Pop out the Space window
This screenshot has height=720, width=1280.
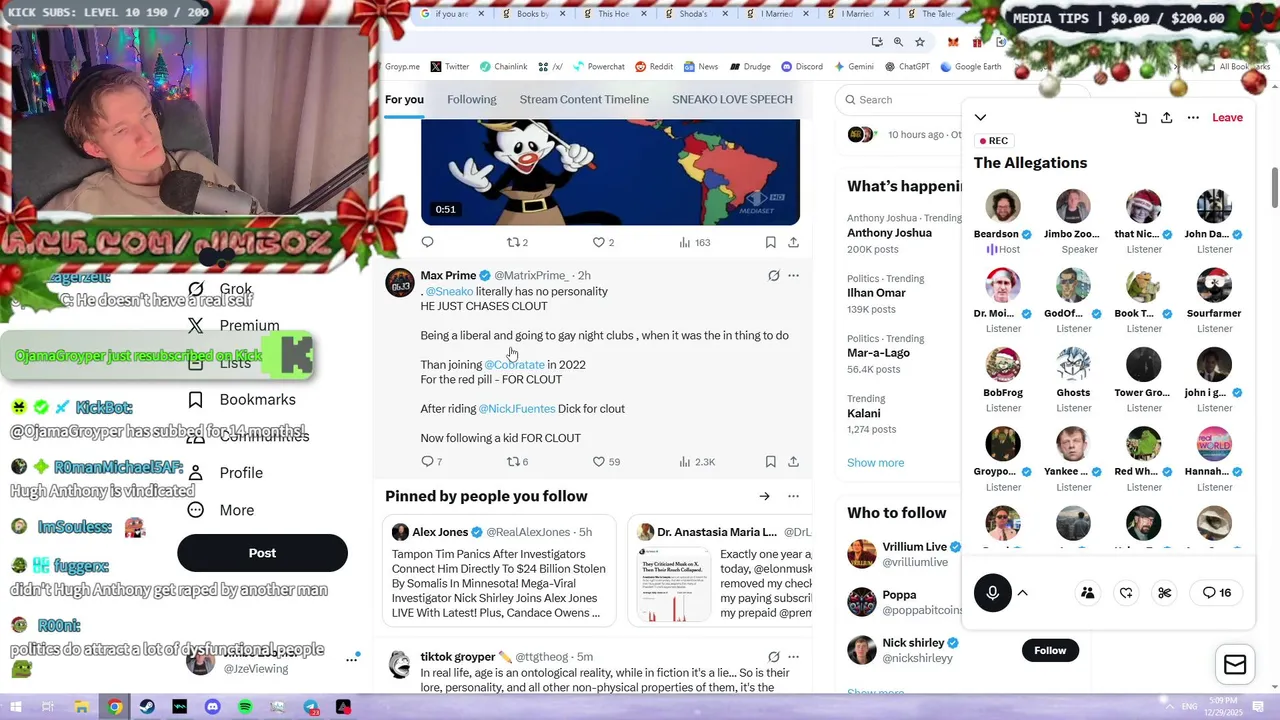[x=1141, y=118]
